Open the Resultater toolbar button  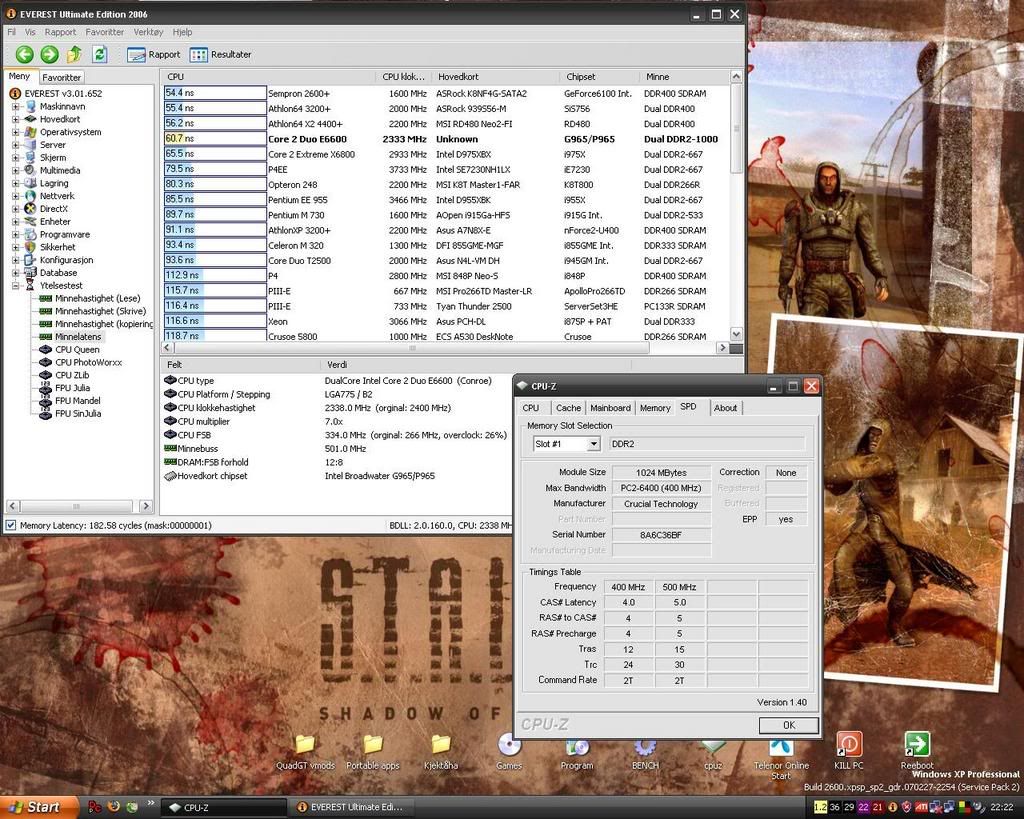tap(221, 55)
